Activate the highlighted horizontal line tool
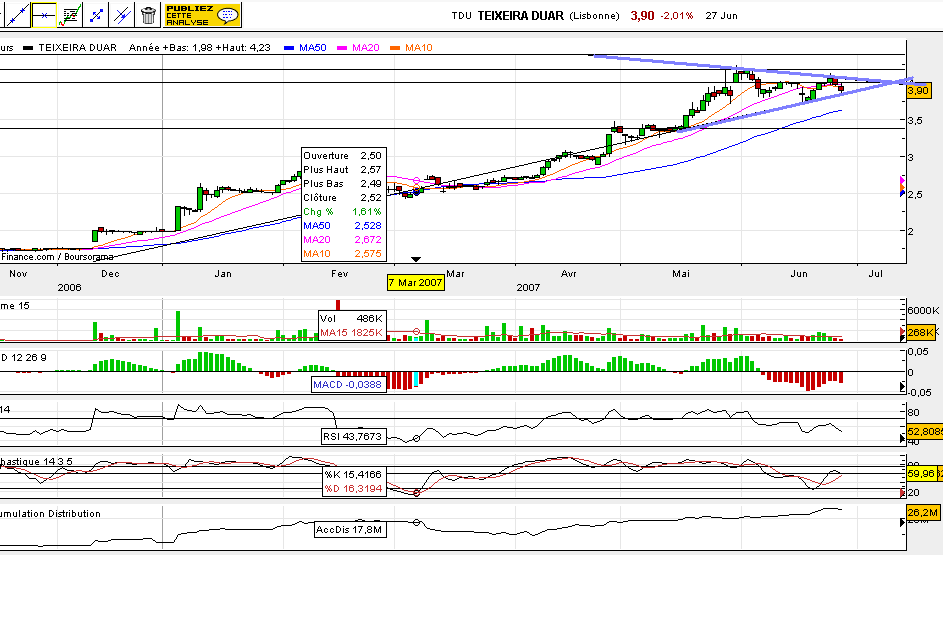943x637 pixels. click(44, 15)
